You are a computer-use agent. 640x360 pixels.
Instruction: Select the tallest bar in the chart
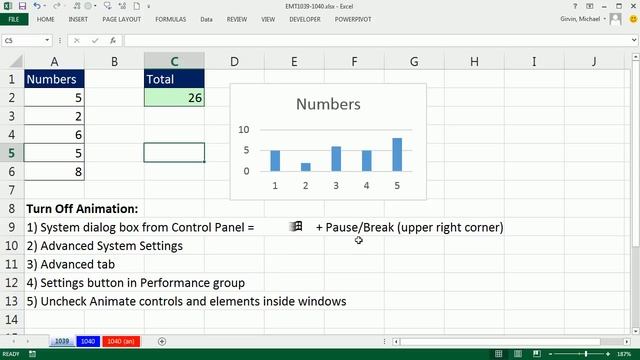397,155
